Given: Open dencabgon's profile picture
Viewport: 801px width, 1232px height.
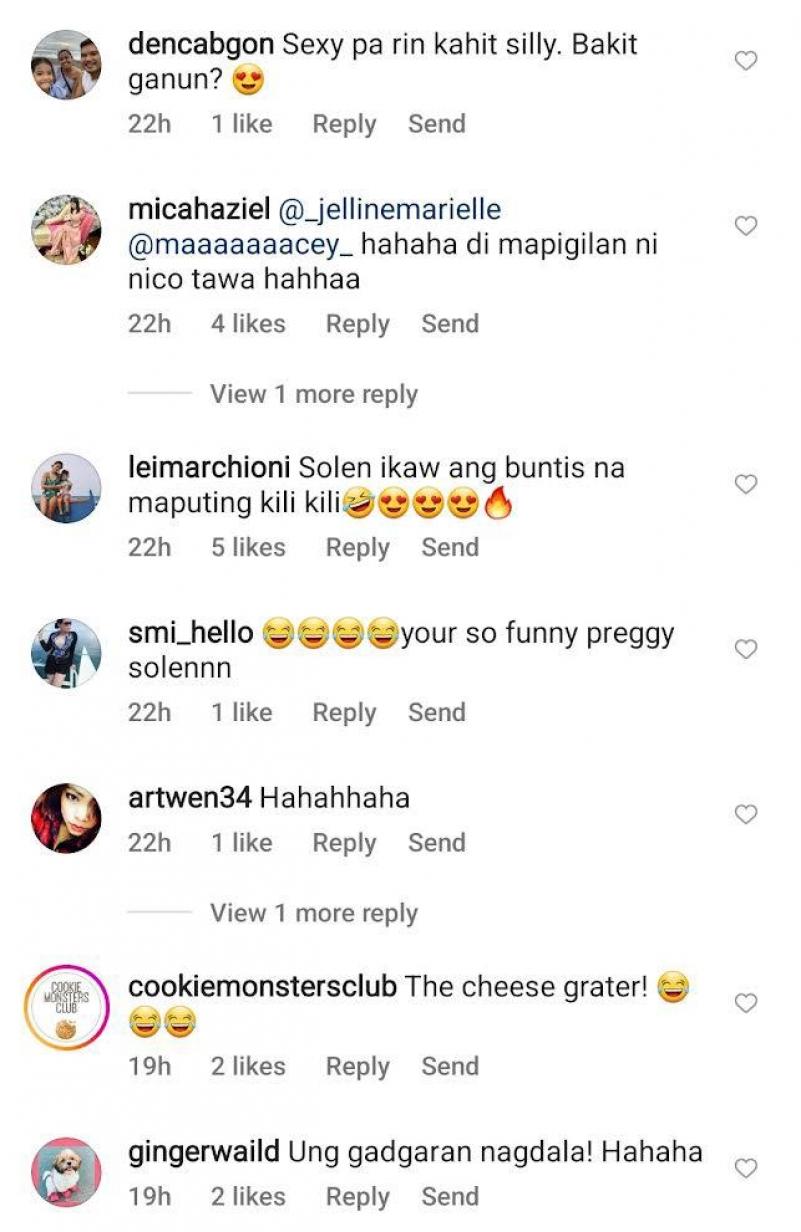Looking at the screenshot, I should [66, 65].
